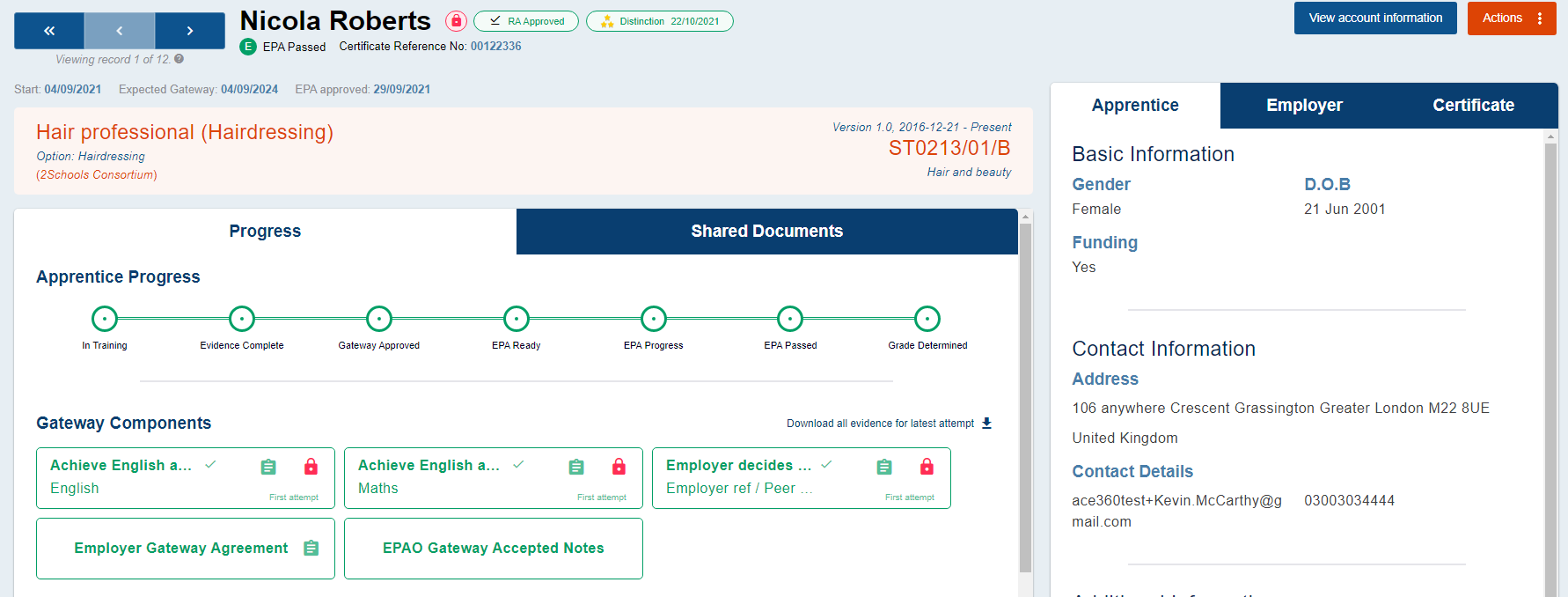Screen dimensions: 1568x597
Task: Click check mark on Employer decides card
Action: [826, 464]
